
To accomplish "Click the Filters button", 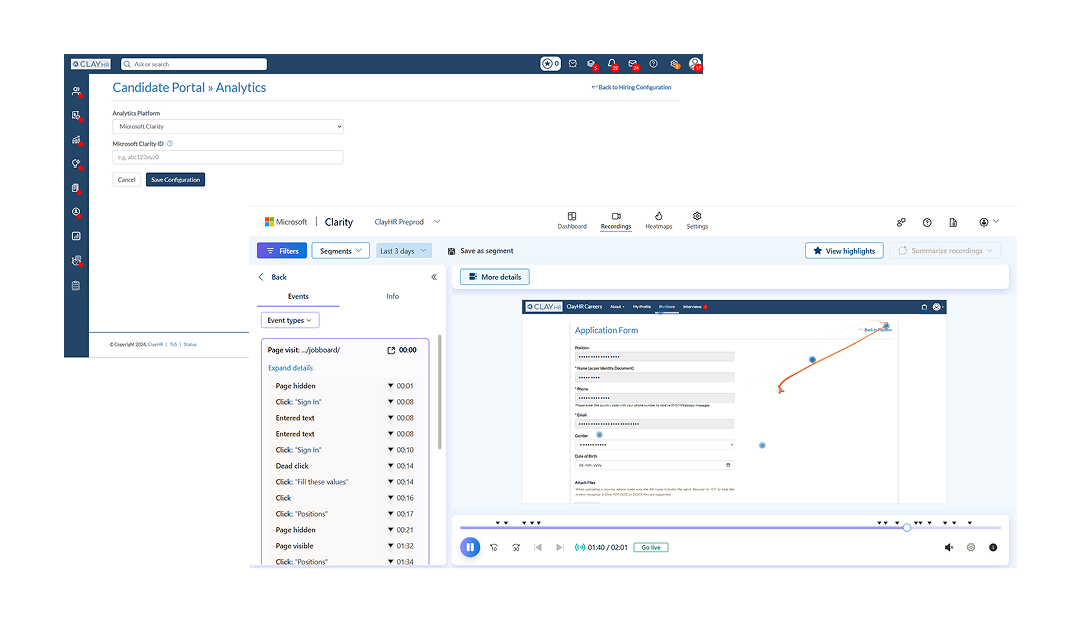I will click(282, 251).
